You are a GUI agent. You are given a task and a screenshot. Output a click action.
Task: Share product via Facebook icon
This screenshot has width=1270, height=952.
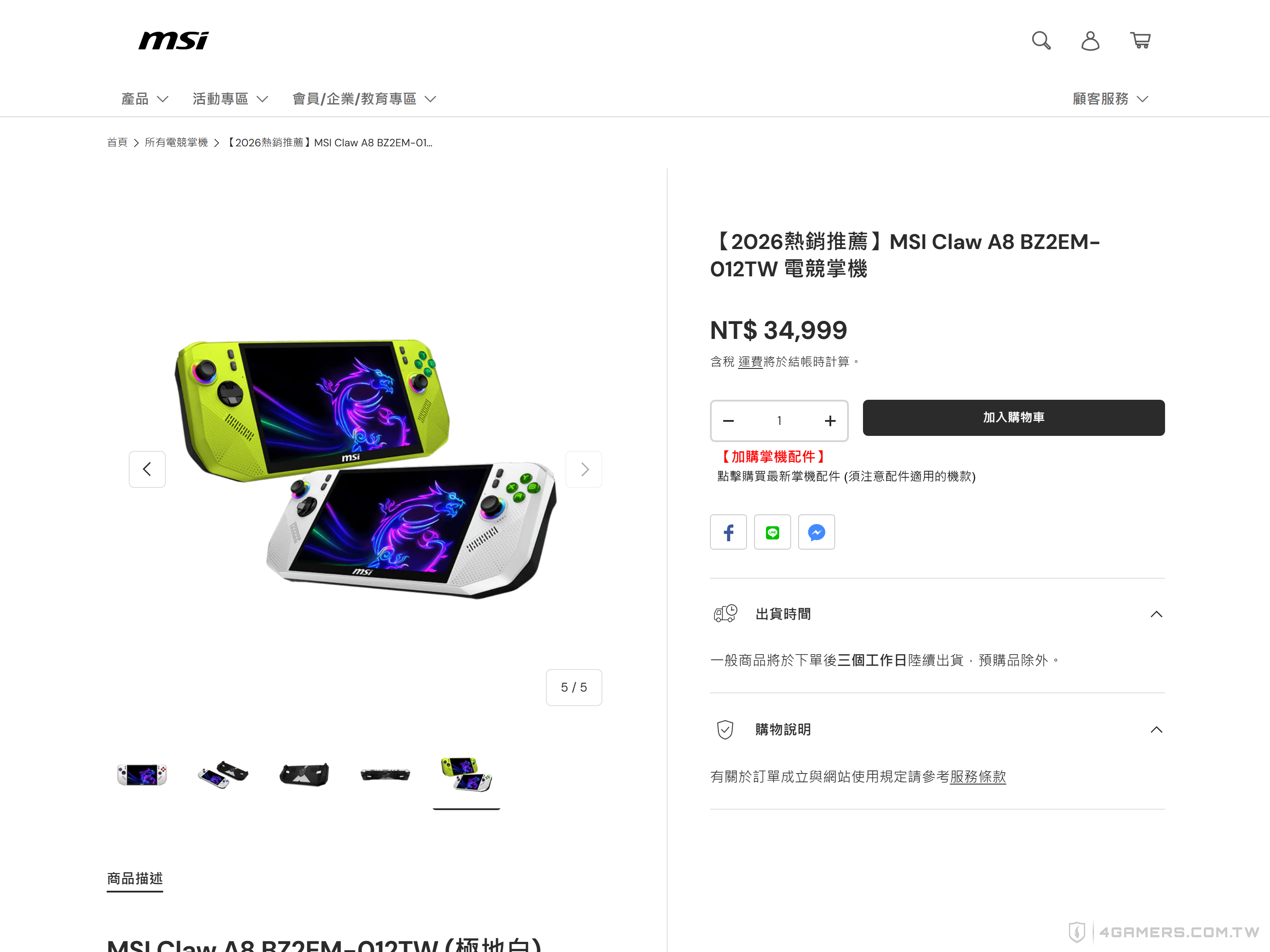click(x=728, y=532)
